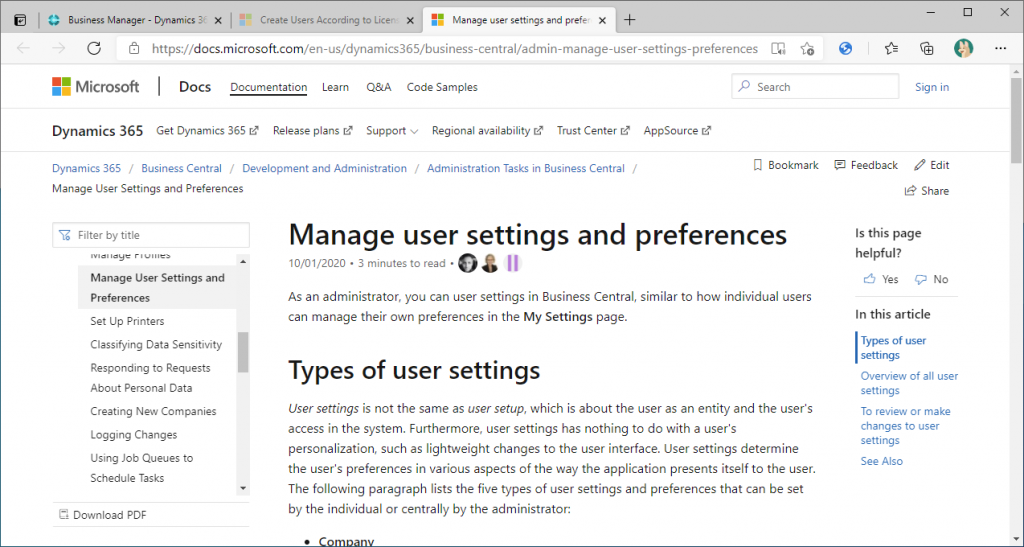
Task: Close the Create Users According to License tab
Action: [409, 20]
